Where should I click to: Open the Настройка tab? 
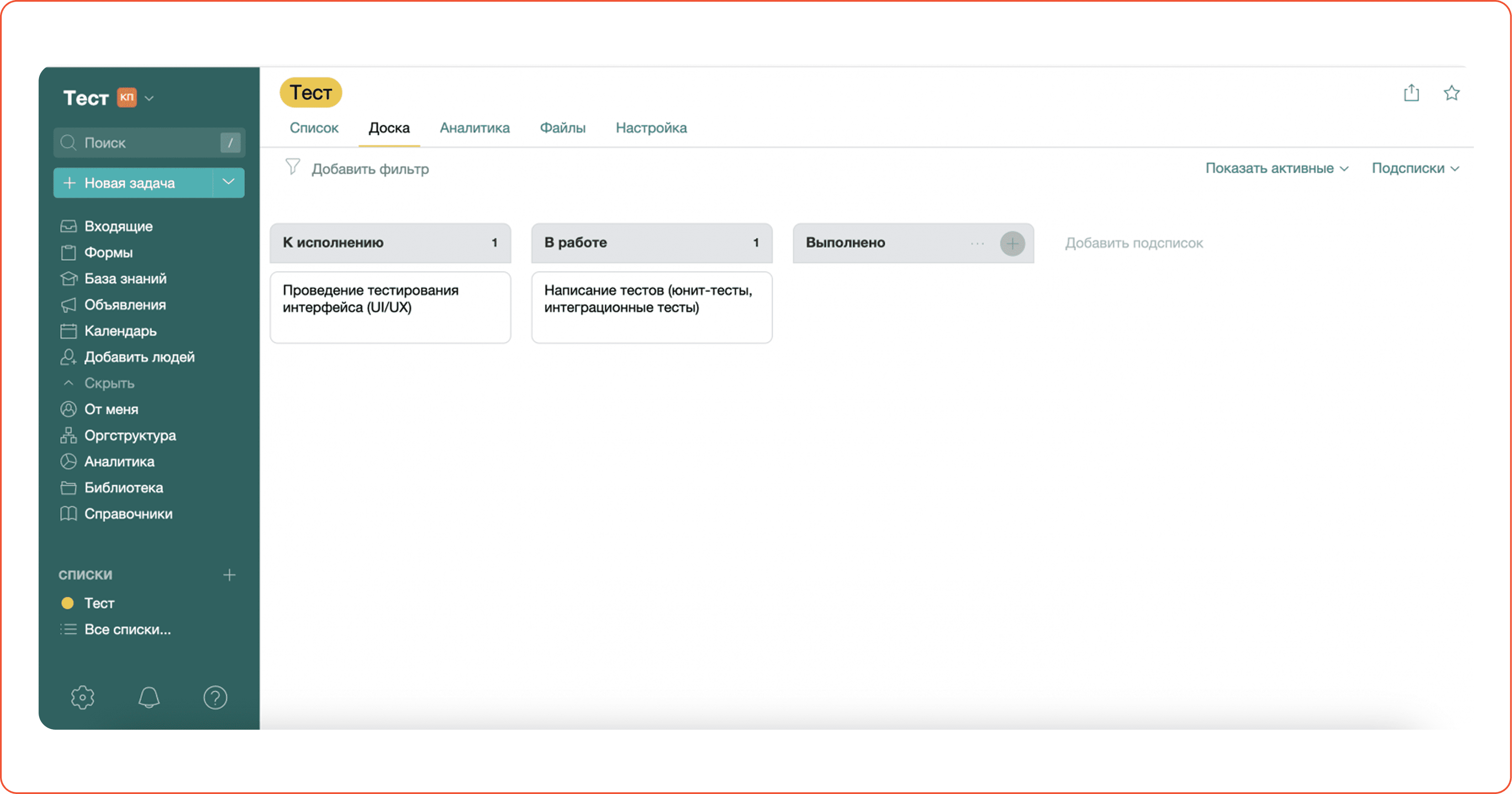coord(651,128)
